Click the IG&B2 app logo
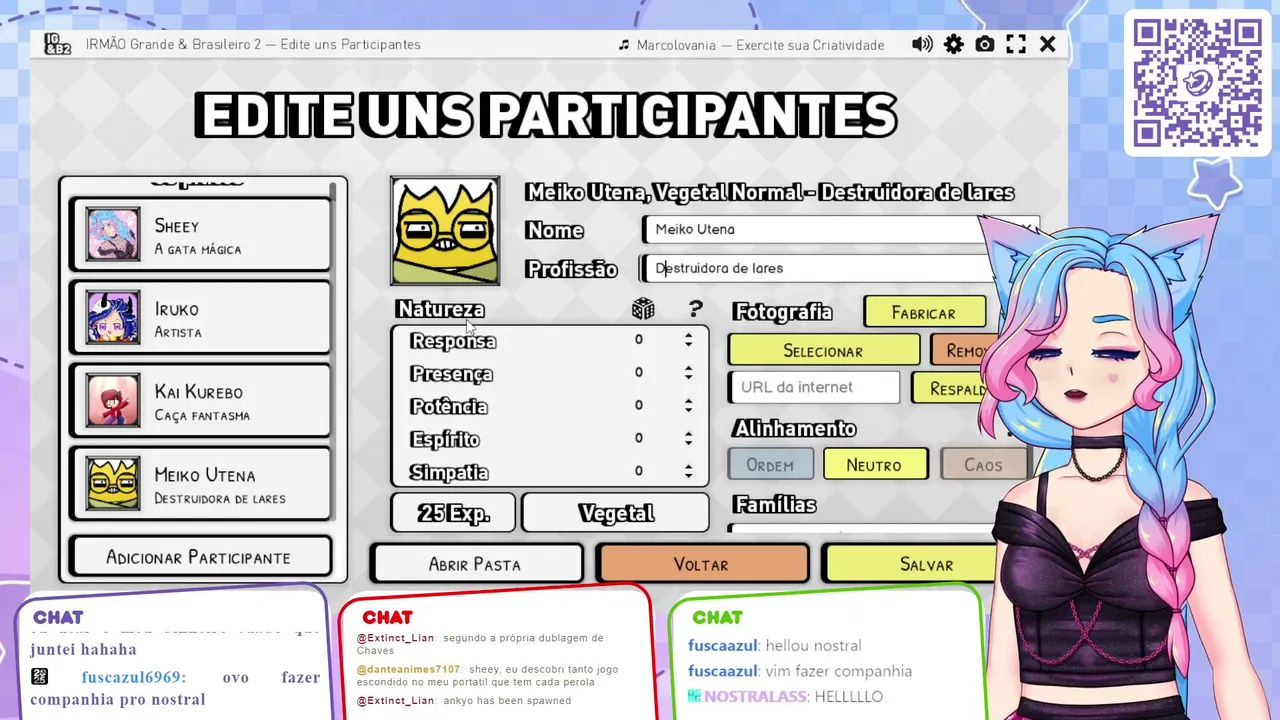This screenshot has width=1280, height=720. (x=58, y=44)
